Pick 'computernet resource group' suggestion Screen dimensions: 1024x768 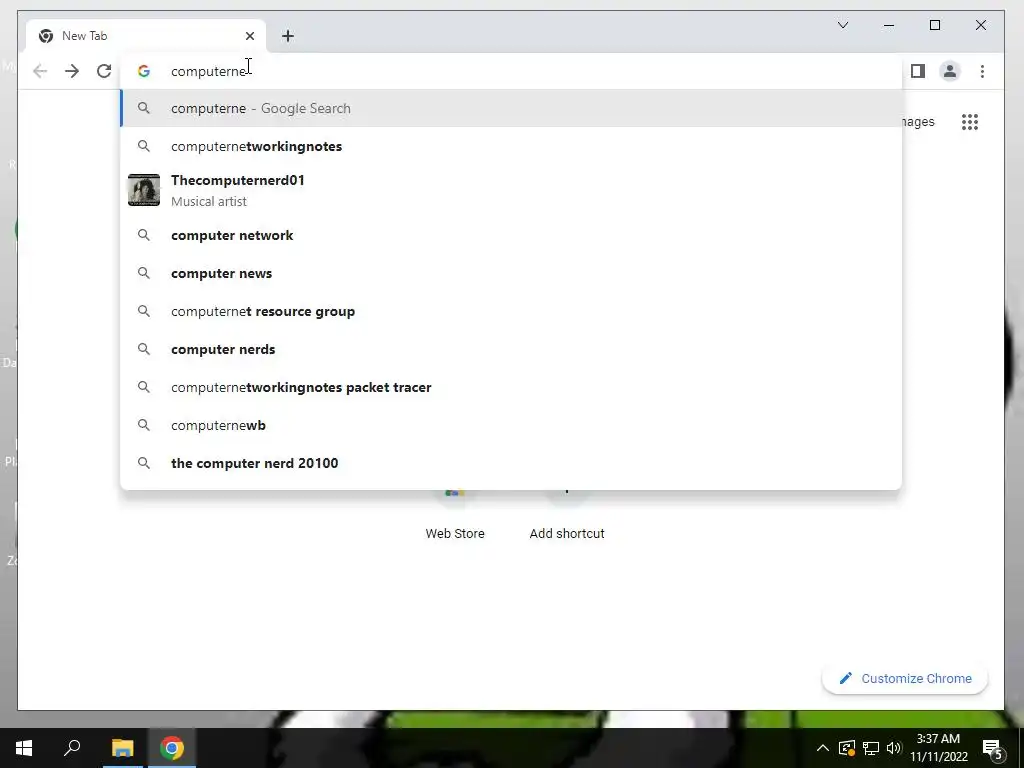511,311
